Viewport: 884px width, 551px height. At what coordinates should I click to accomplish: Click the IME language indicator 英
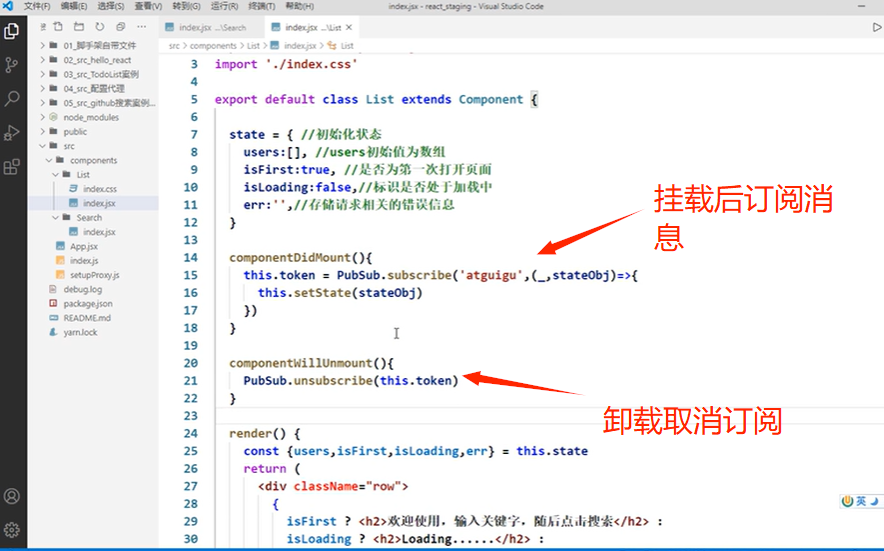click(x=860, y=501)
